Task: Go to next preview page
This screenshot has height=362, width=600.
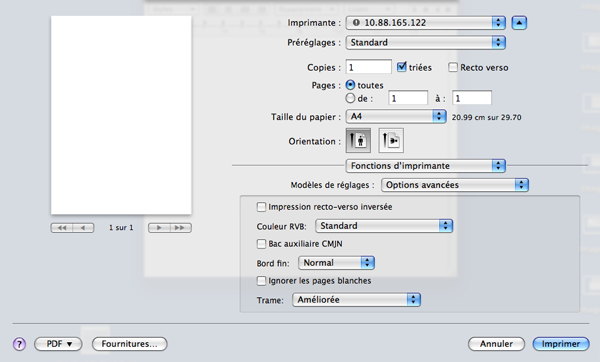Action: 159,228
